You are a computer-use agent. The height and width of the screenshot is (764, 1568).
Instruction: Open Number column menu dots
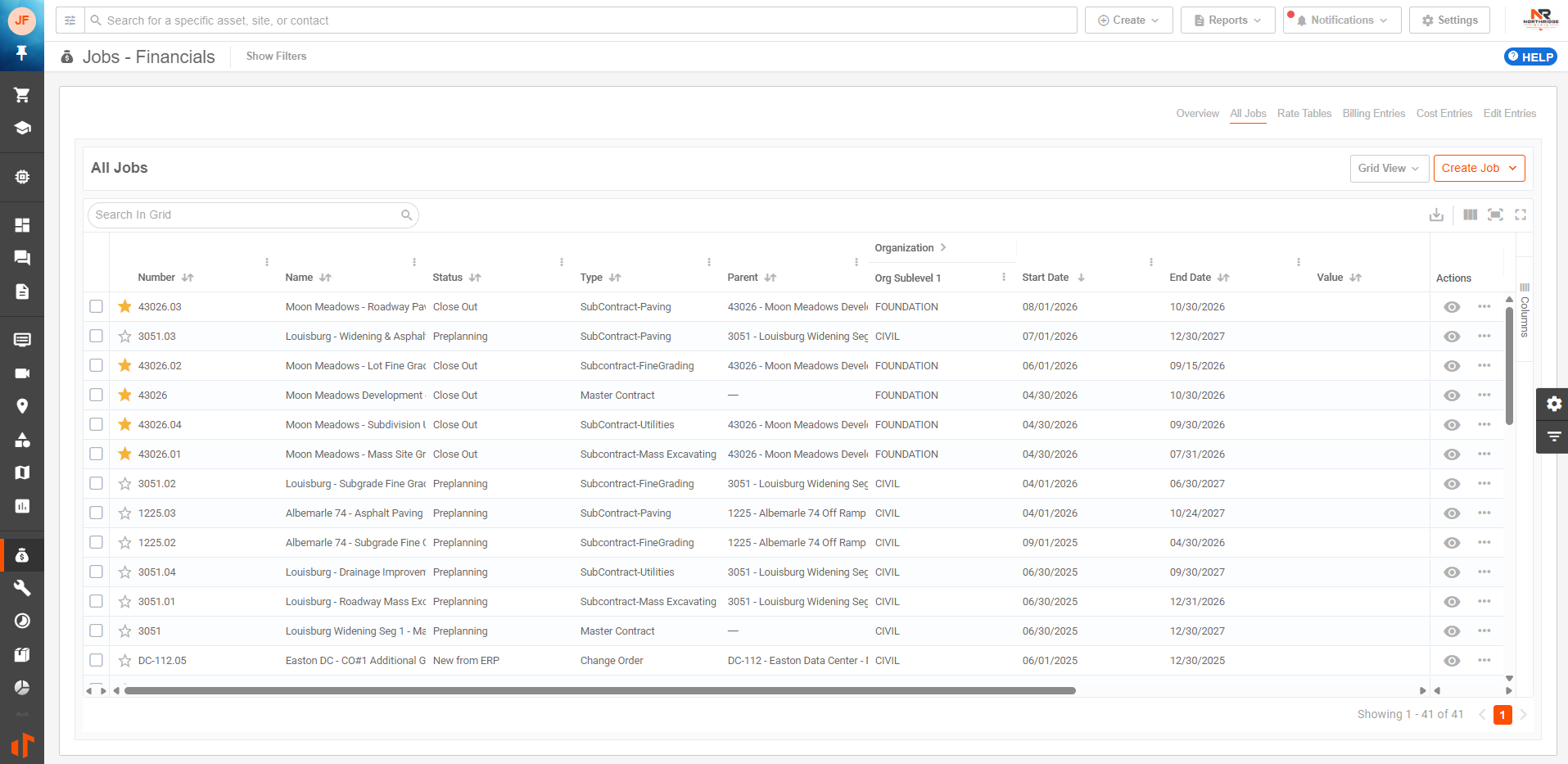pos(267,262)
